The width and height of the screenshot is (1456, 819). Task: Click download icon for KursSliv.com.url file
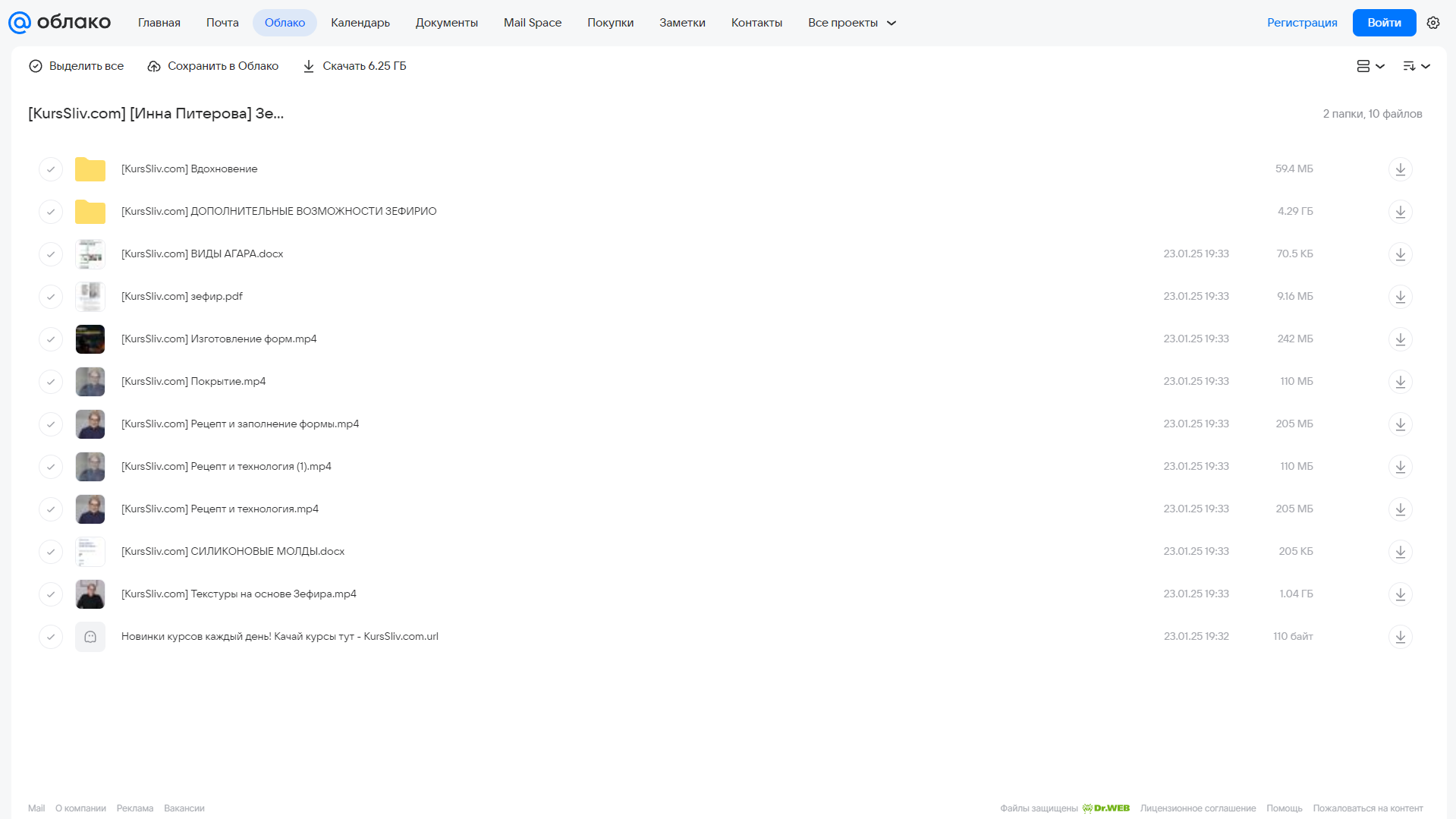click(x=1400, y=637)
